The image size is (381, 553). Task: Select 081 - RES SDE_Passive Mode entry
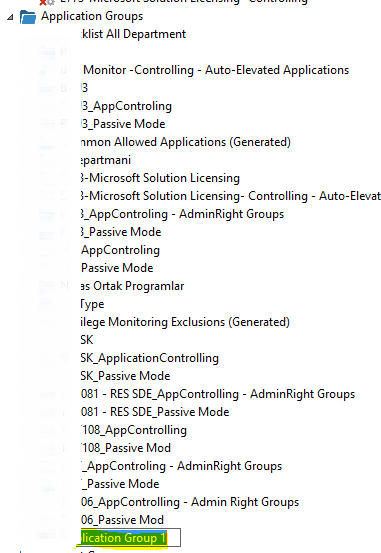click(x=155, y=412)
